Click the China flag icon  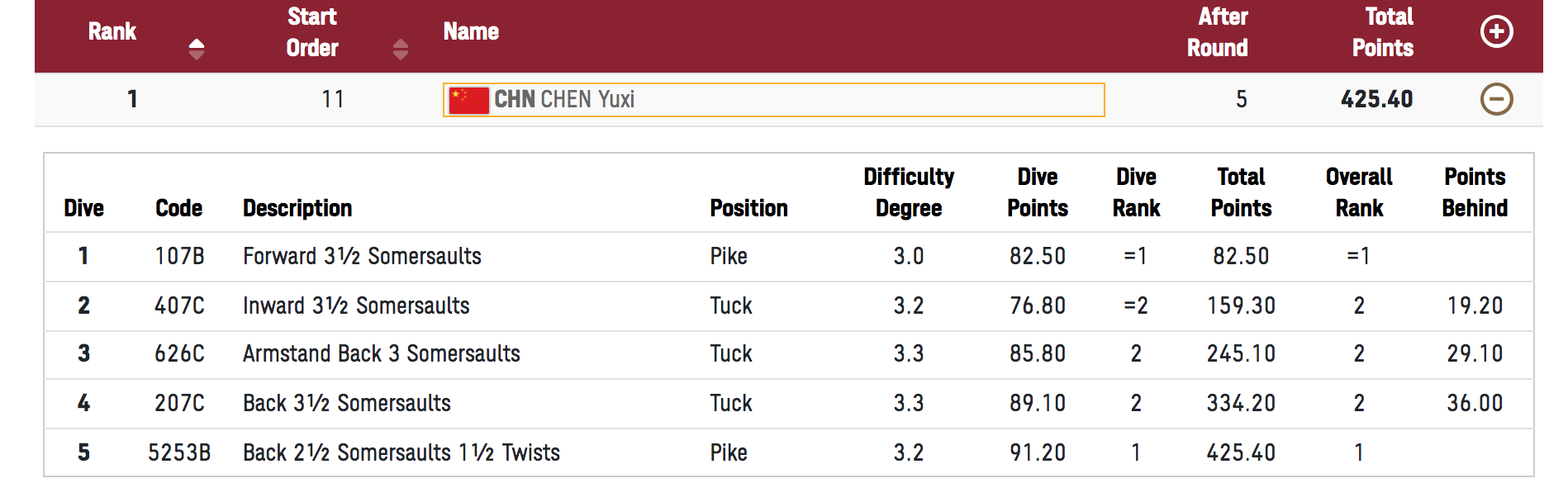coord(468,100)
